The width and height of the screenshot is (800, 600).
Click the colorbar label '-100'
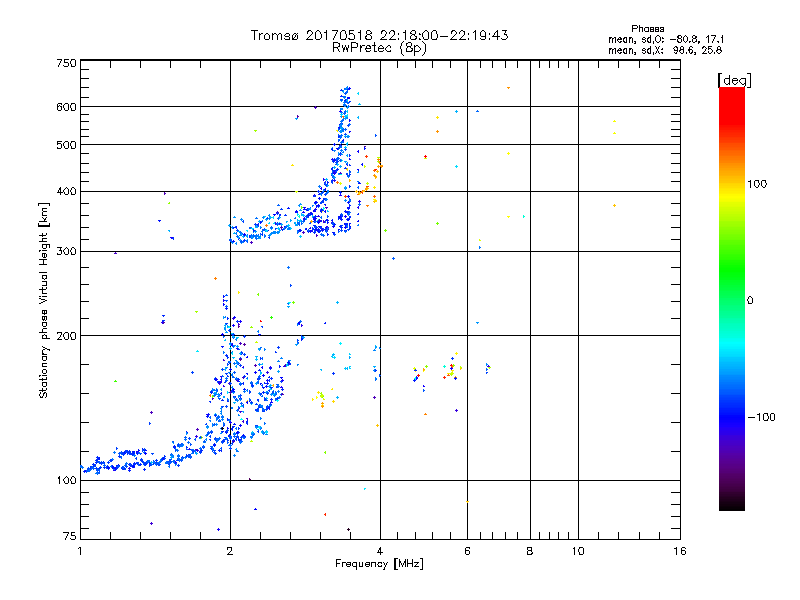tap(761, 417)
